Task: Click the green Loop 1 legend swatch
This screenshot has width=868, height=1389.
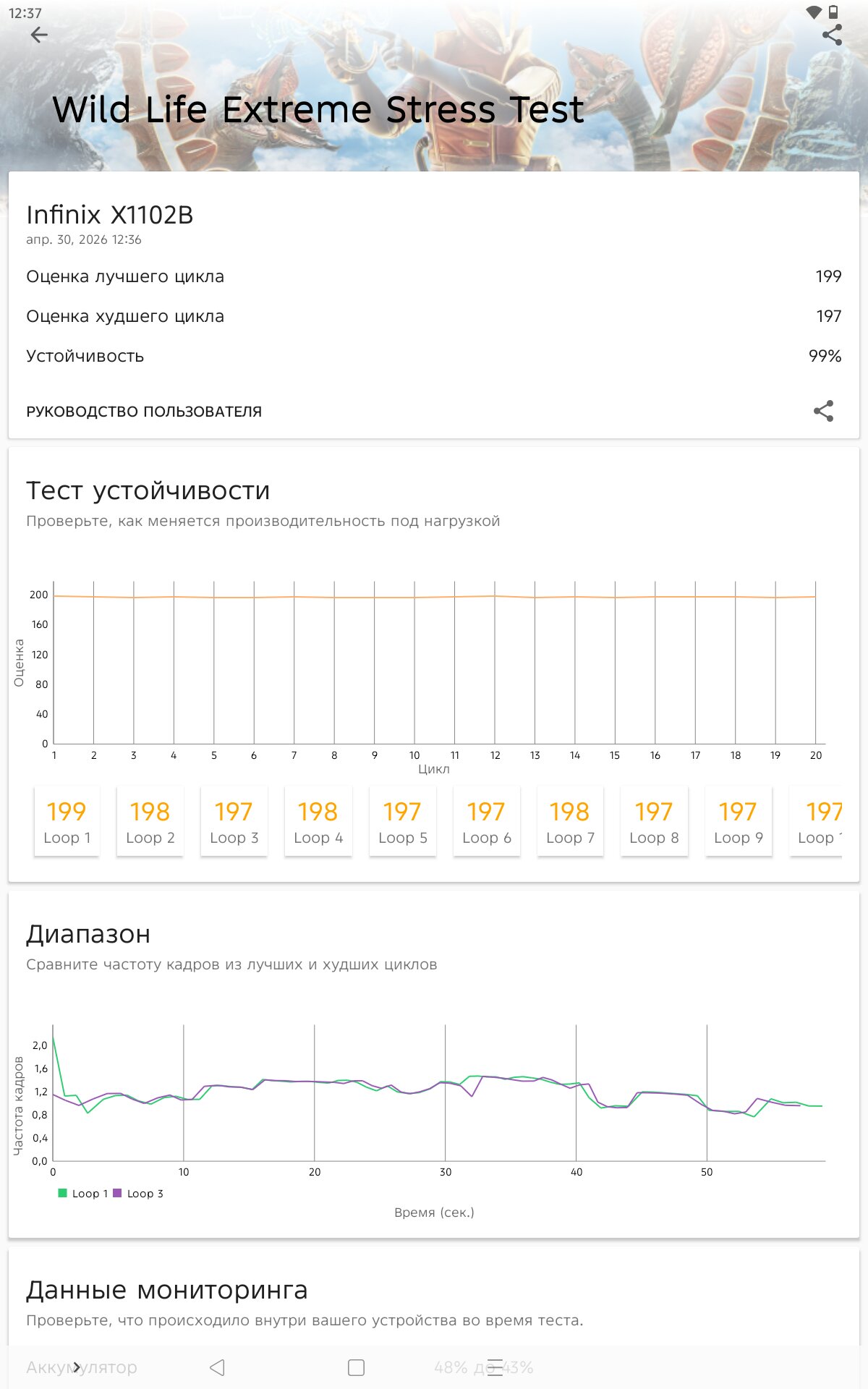Action: point(63,1193)
